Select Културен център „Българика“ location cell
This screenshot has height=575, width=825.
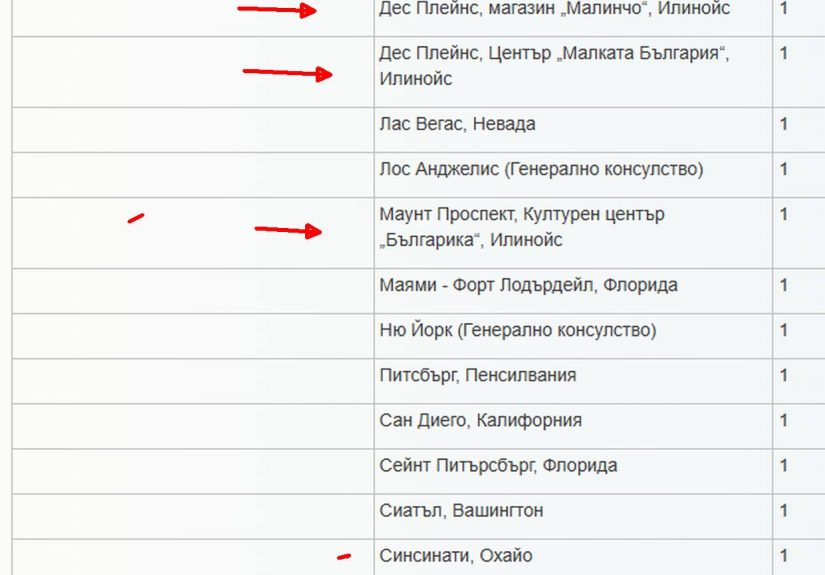pos(521,227)
